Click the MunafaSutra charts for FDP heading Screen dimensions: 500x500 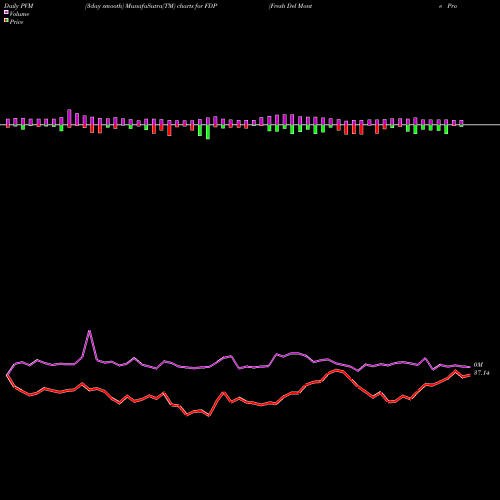click(151, 6)
